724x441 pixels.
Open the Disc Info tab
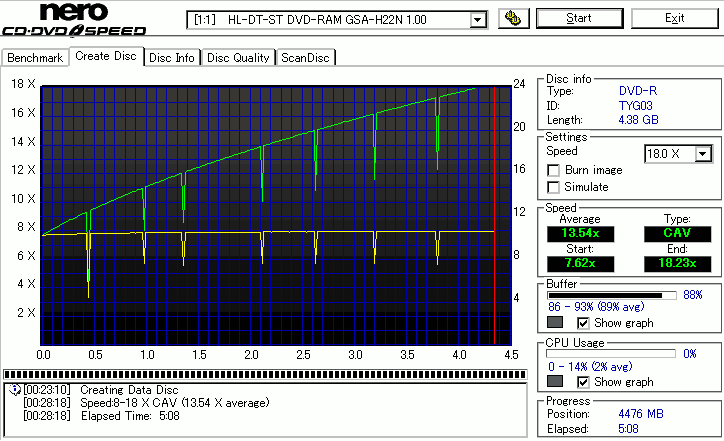click(x=172, y=58)
